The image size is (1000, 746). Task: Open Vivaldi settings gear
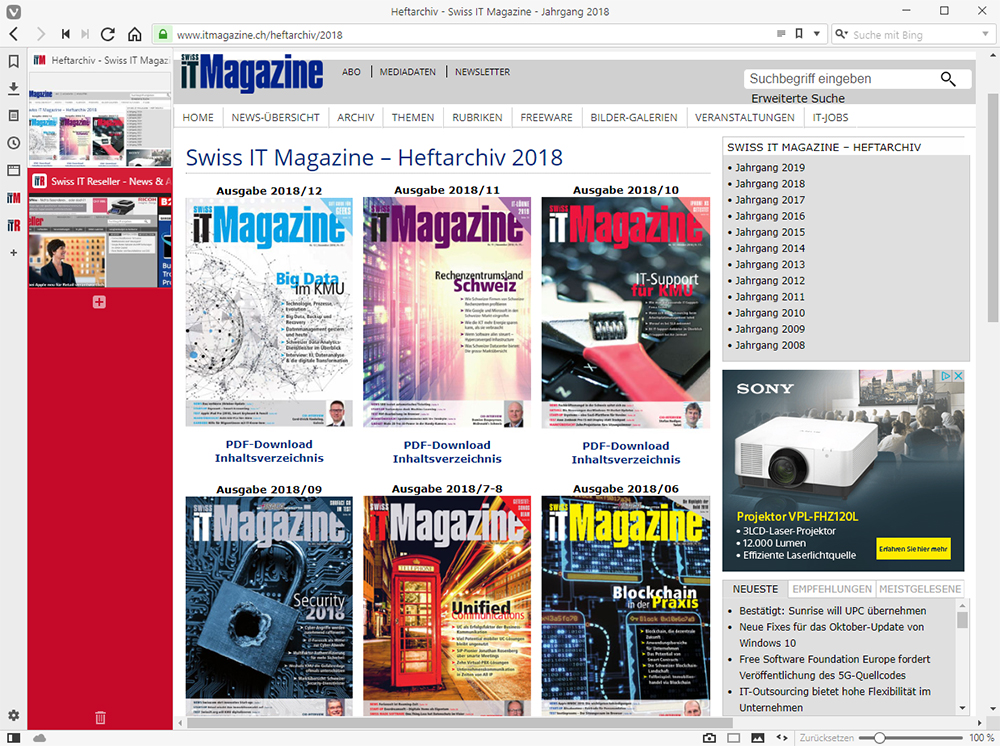tap(13, 715)
